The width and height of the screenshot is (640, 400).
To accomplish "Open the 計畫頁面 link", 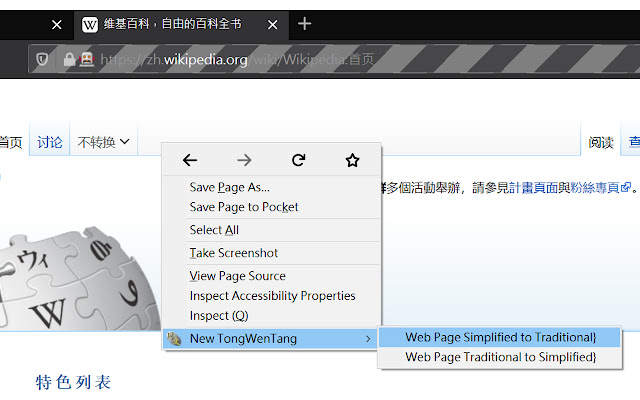I will (533, 188).
